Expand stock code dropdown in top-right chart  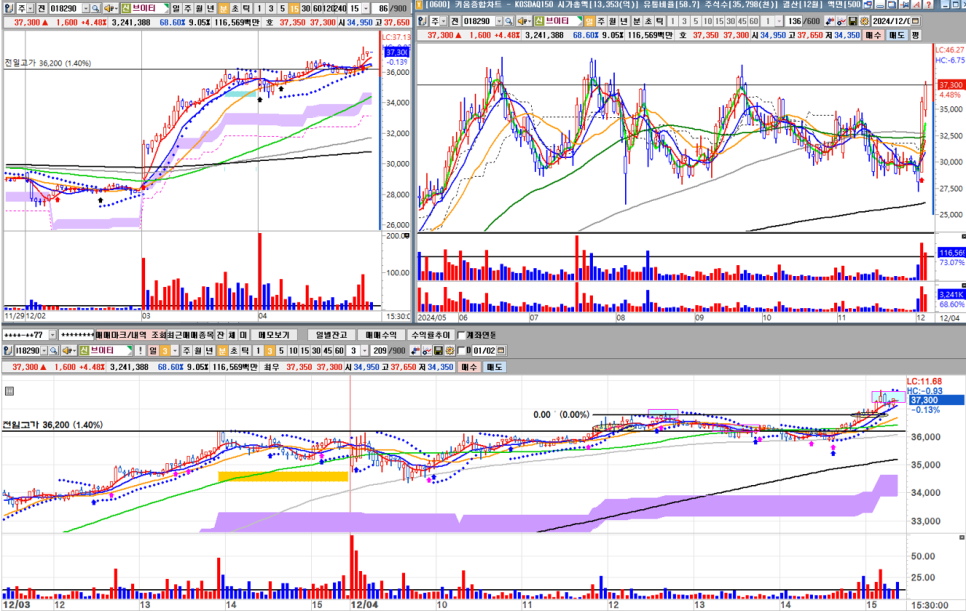[499, 21]
